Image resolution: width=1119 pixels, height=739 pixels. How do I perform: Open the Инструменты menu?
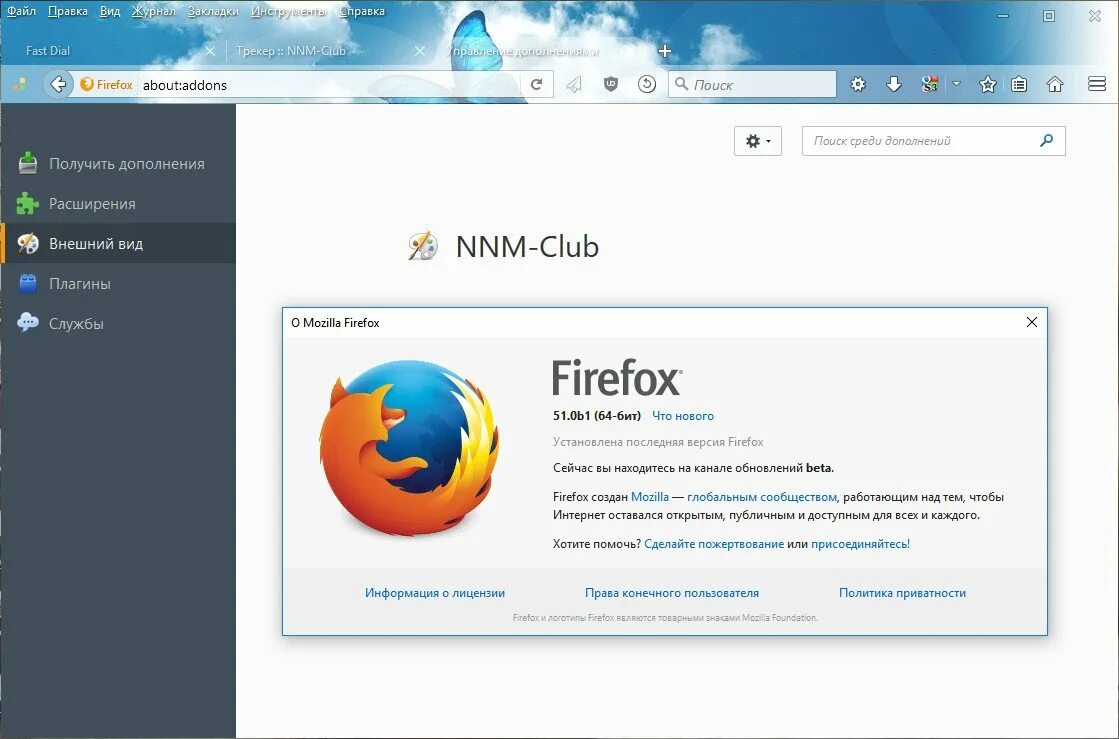289,11
